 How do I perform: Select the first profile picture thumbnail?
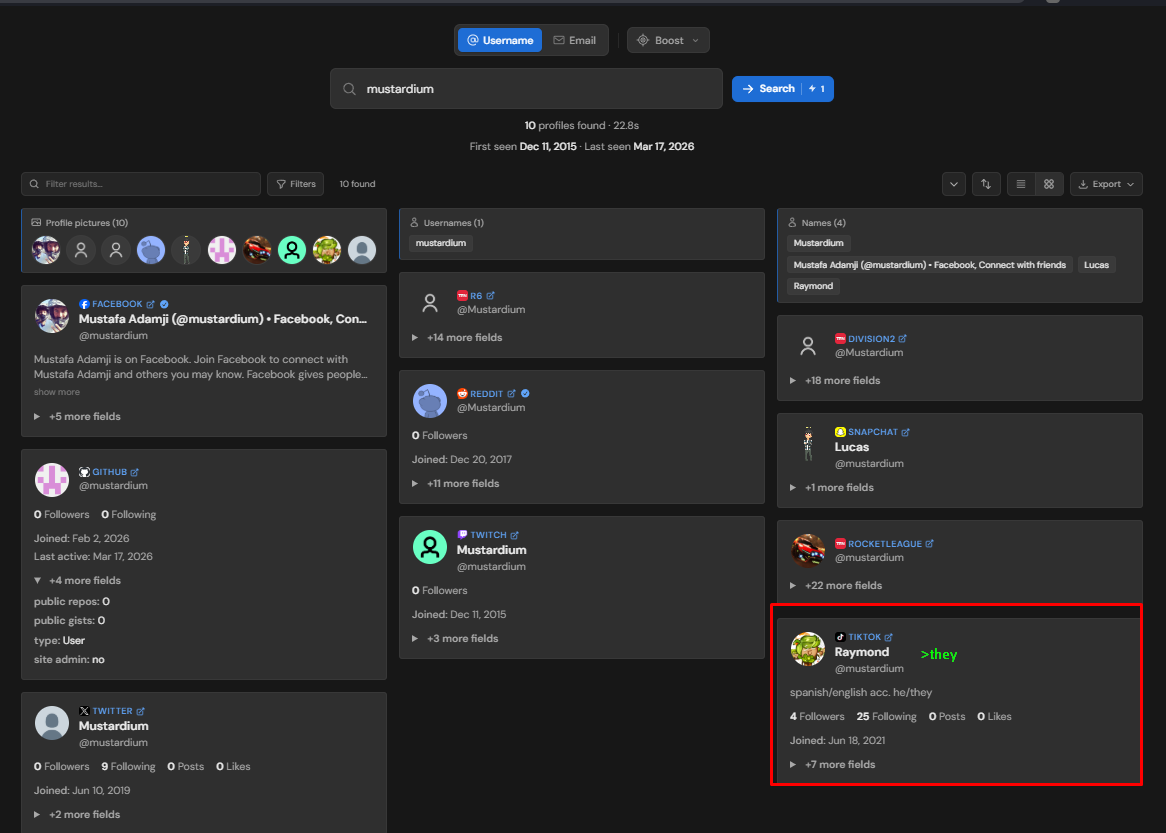coord(46,250)
